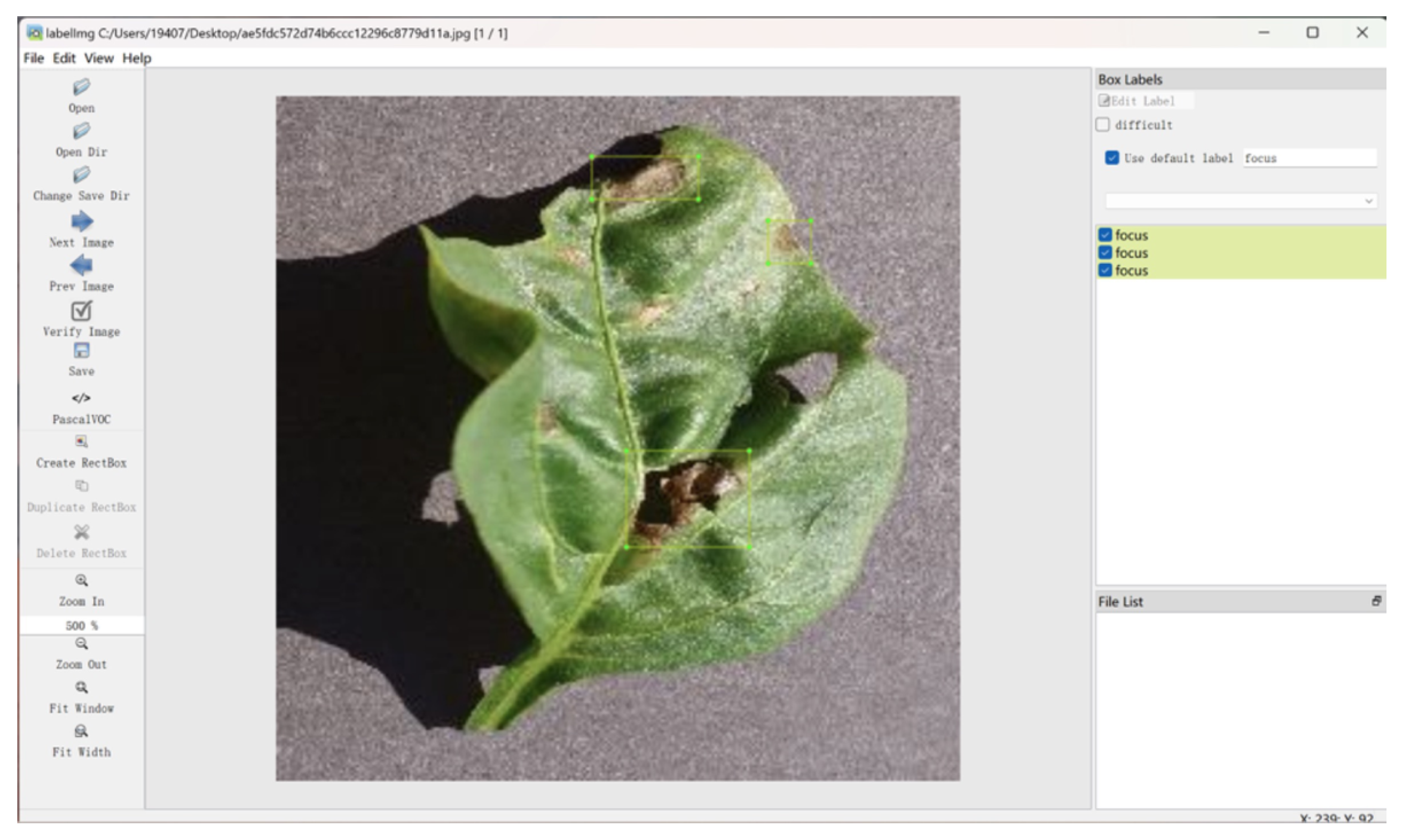The width and height of the screenshot is (1405, 840).
Task: Open the View menu
Action: coord(99,58)
